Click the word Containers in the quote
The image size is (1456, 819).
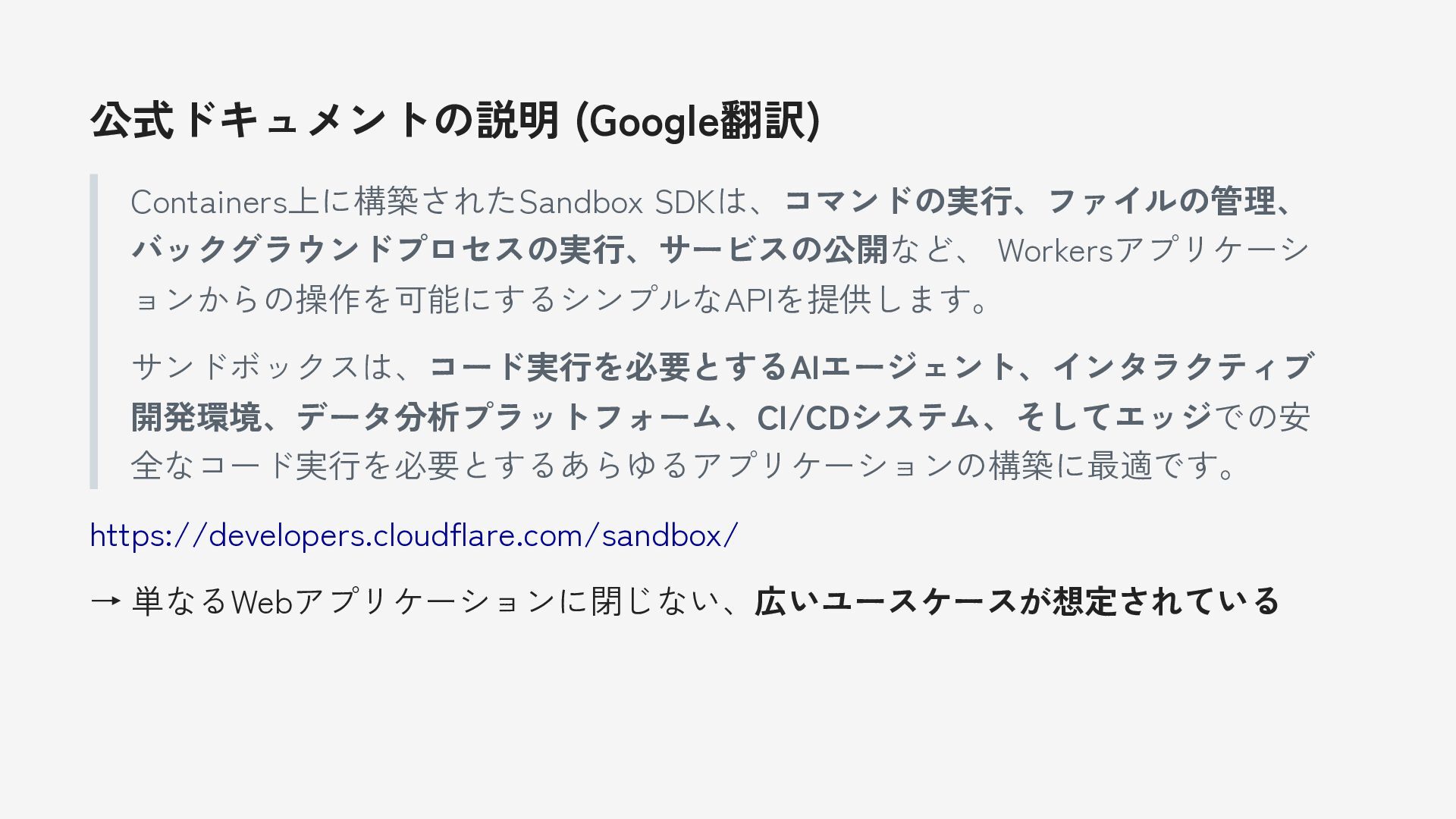pyautogui.click(x=209, y=202)
